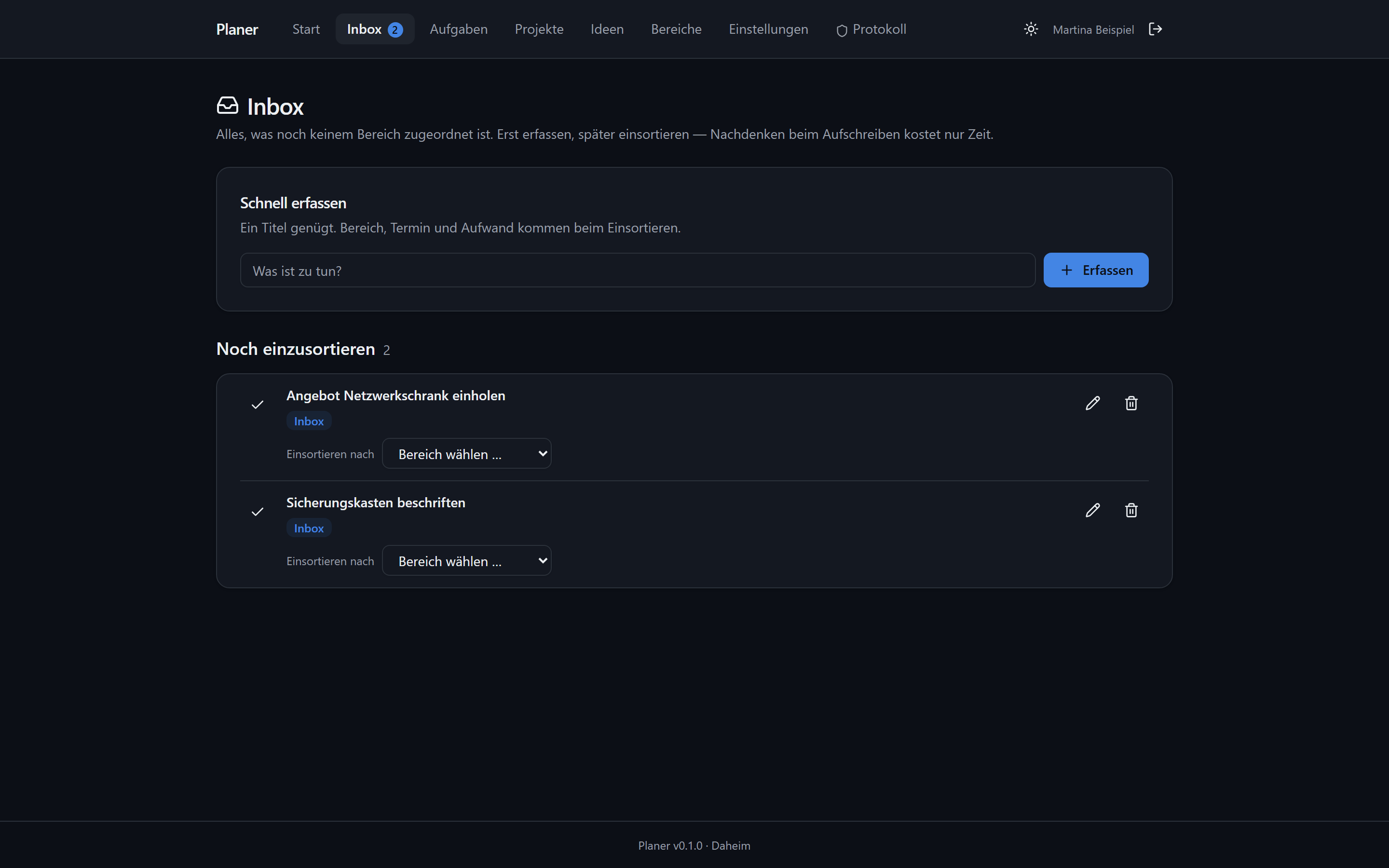The image size is (1389, 868).
Task: Delete Sicherungskasten beschriften with trash icon
Action: (x=1131, y=510)
